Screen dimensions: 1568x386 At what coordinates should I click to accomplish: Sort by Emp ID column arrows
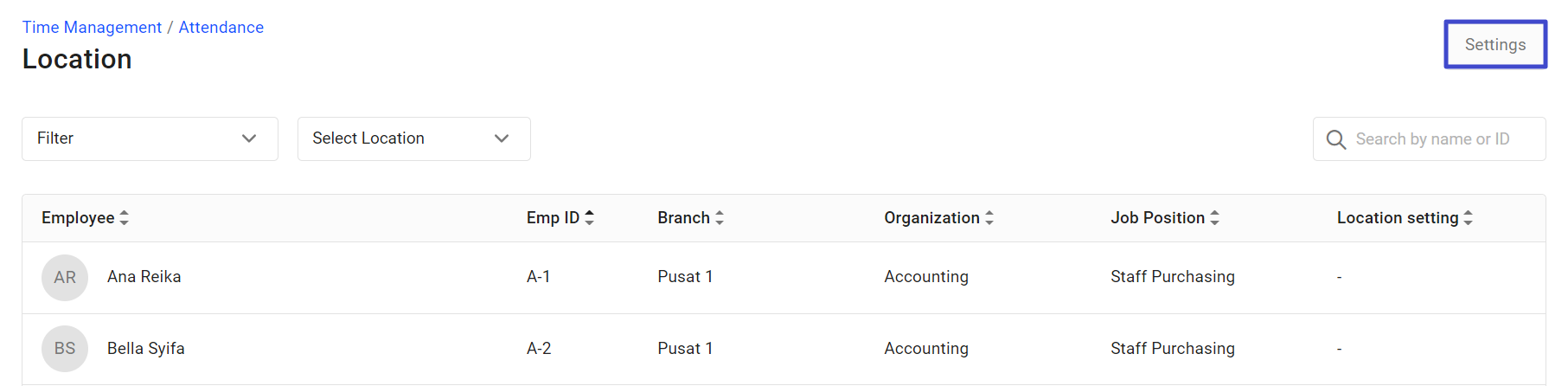tap(590, 218)
